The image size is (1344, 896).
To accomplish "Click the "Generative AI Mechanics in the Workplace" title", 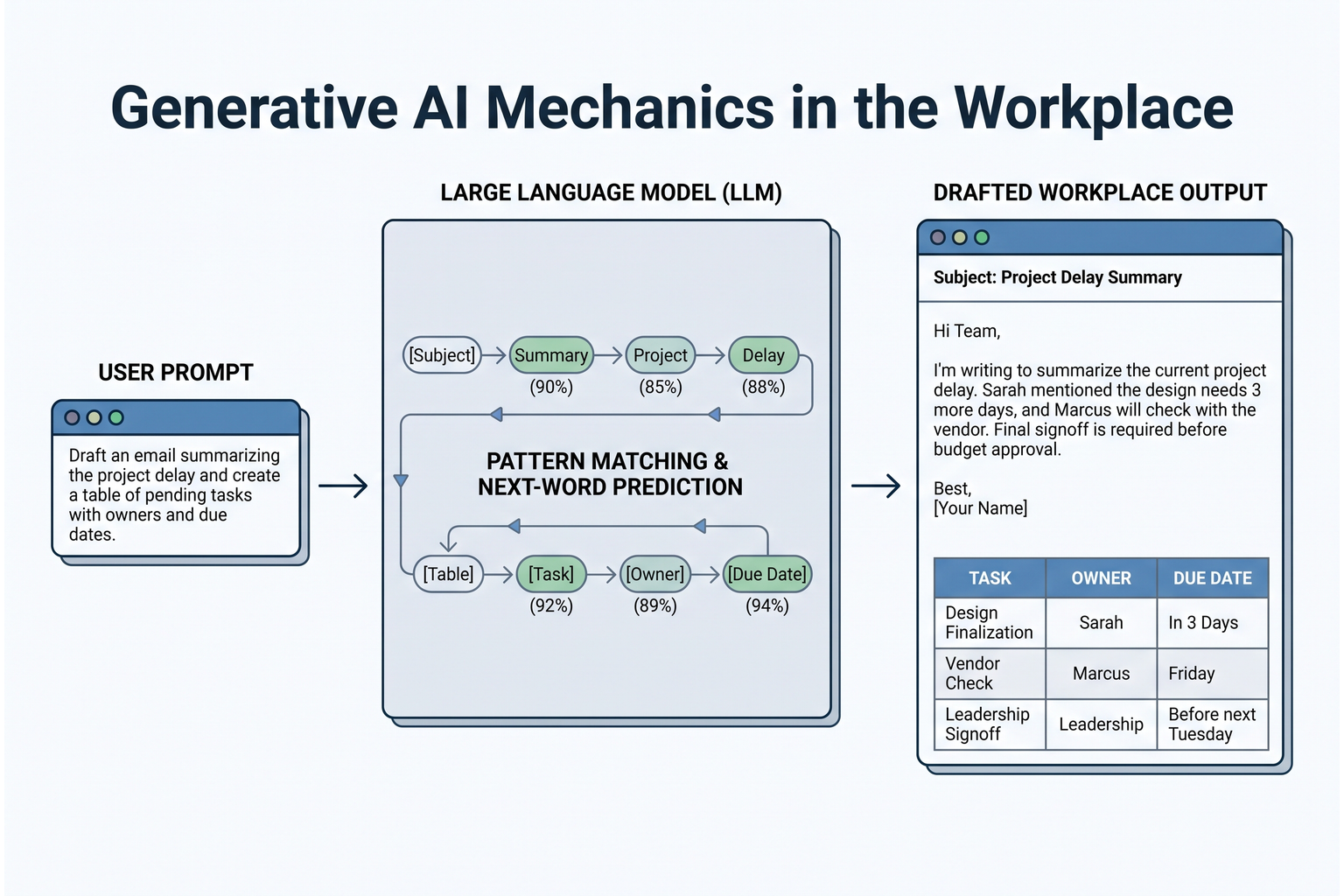I will coord(672,108).
